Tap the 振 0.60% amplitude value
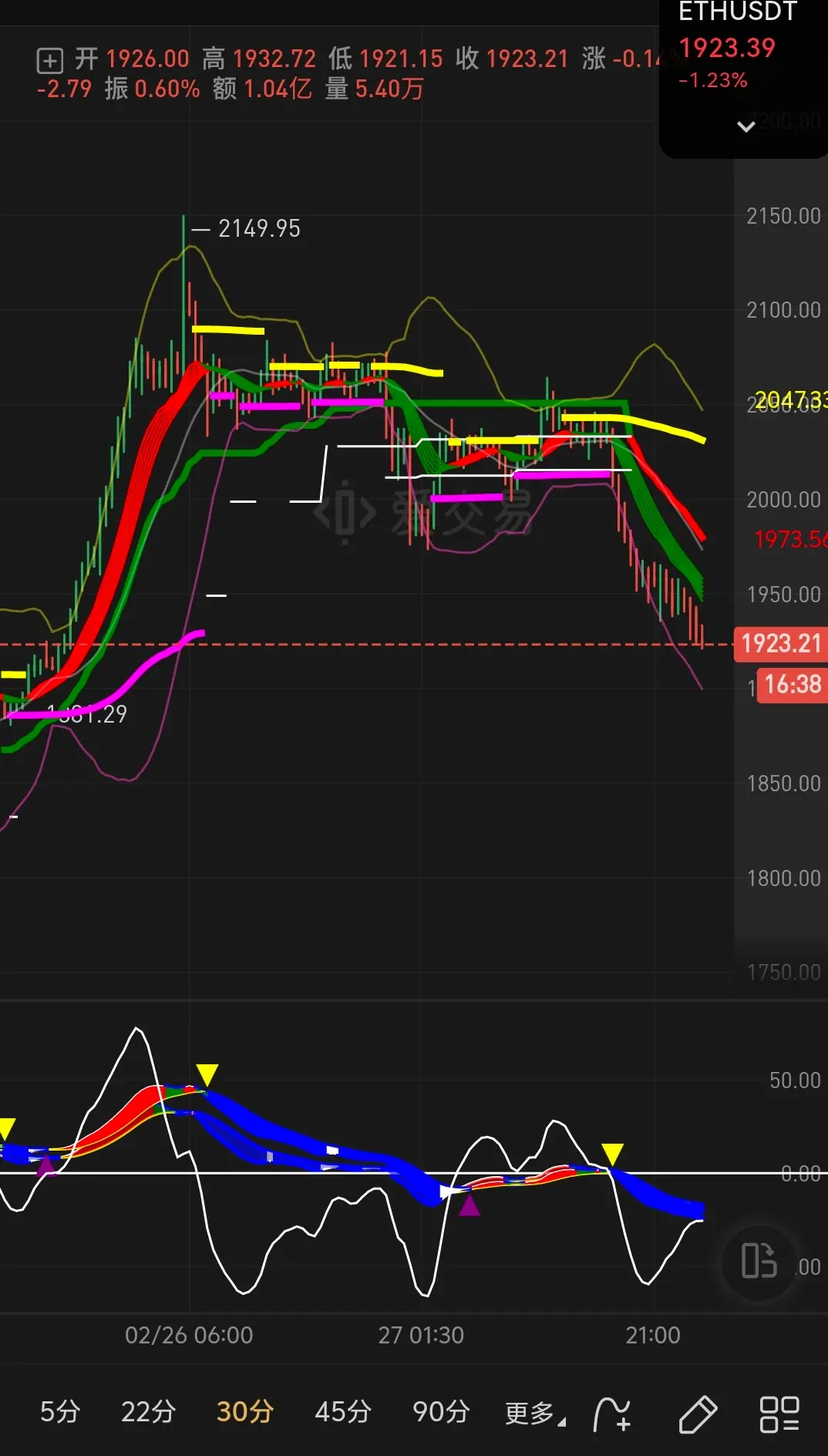Viewport: 828px width, 1456px height. [152, 89]
